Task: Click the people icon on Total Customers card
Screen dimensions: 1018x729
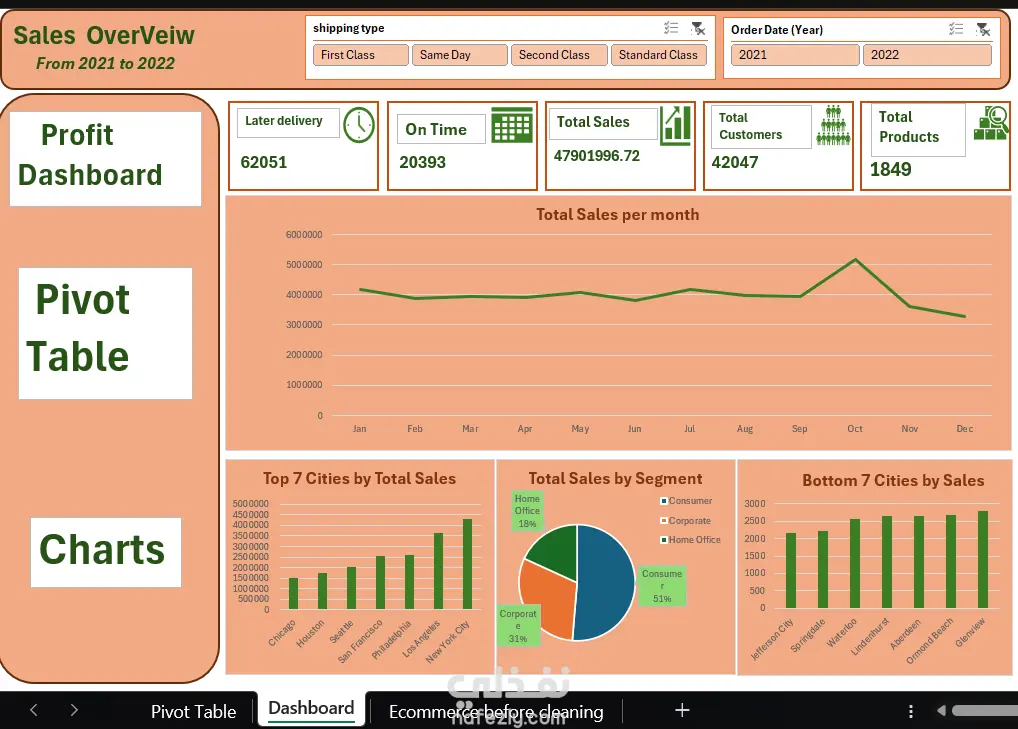Action: coord(834,125)
